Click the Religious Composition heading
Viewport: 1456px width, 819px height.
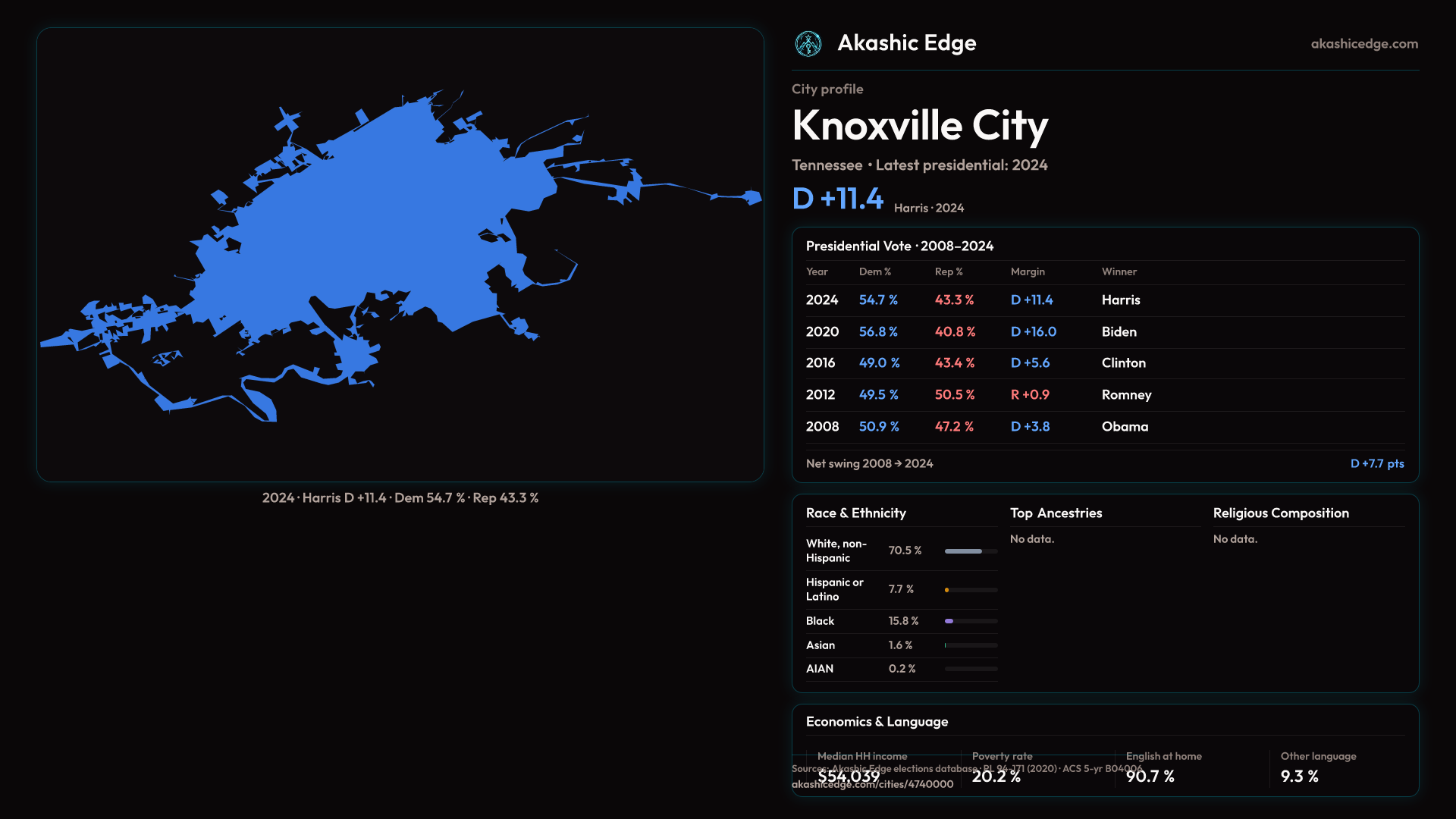point(1280,513)
